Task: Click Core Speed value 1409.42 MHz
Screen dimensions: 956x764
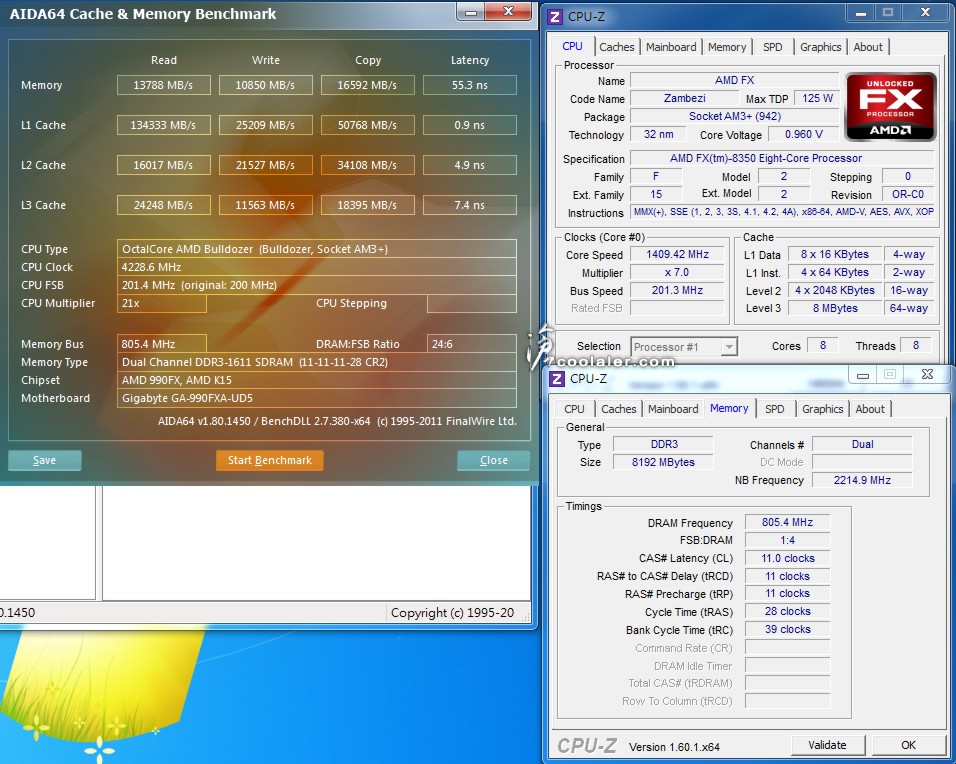Action: (x=677, y=254)
